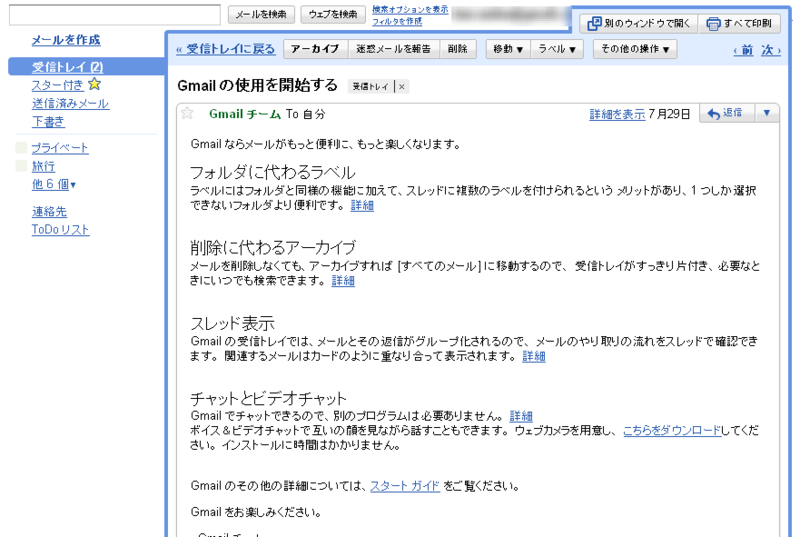The height and width of the screenshot is (537, 800).
Task: Click the search input field
Action: click(115, 15)
